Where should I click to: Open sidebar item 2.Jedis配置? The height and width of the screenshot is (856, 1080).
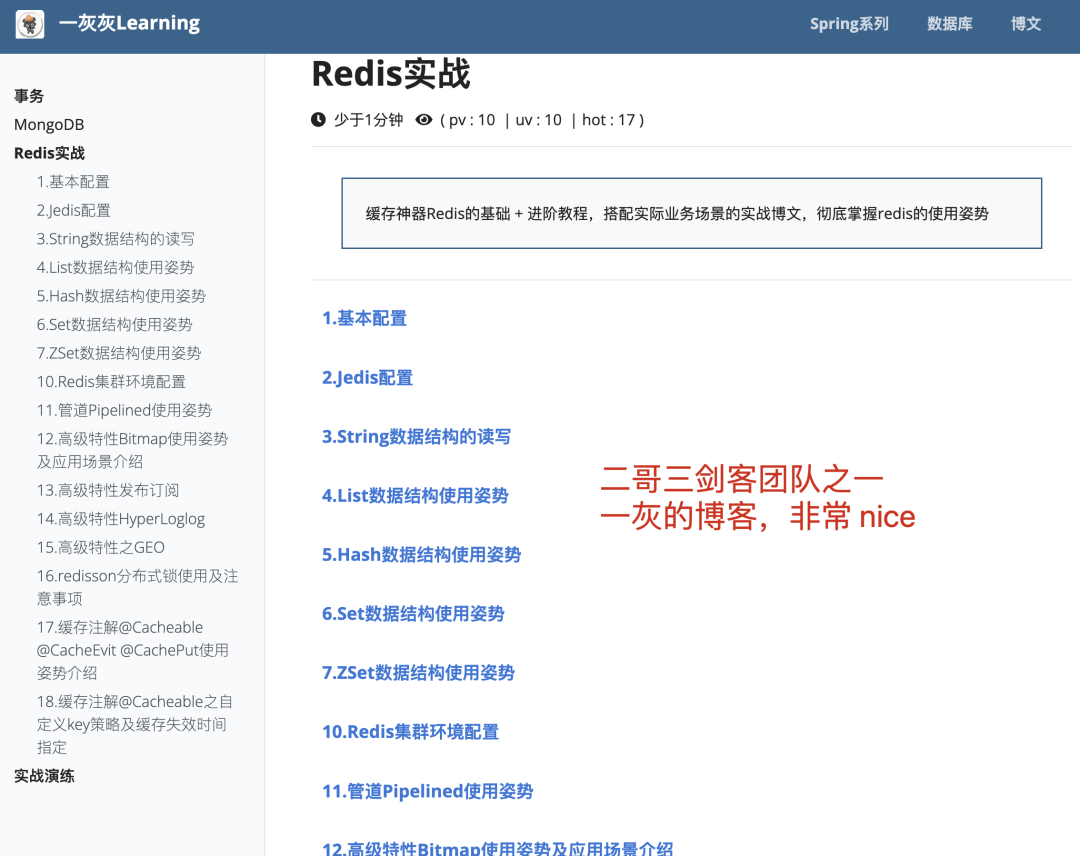tap(74, 211)
